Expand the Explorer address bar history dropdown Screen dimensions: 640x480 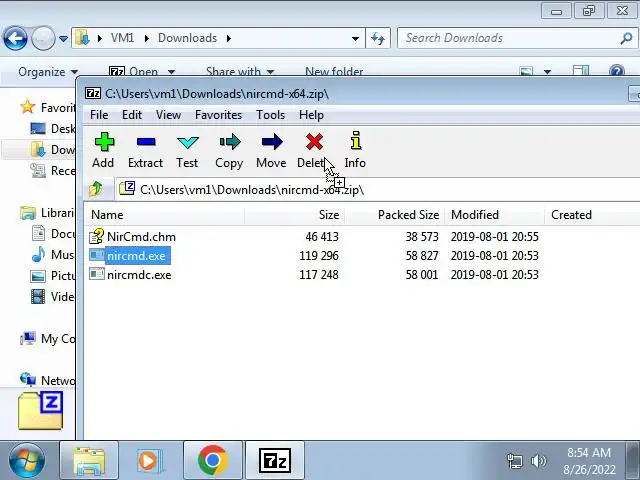355,39
